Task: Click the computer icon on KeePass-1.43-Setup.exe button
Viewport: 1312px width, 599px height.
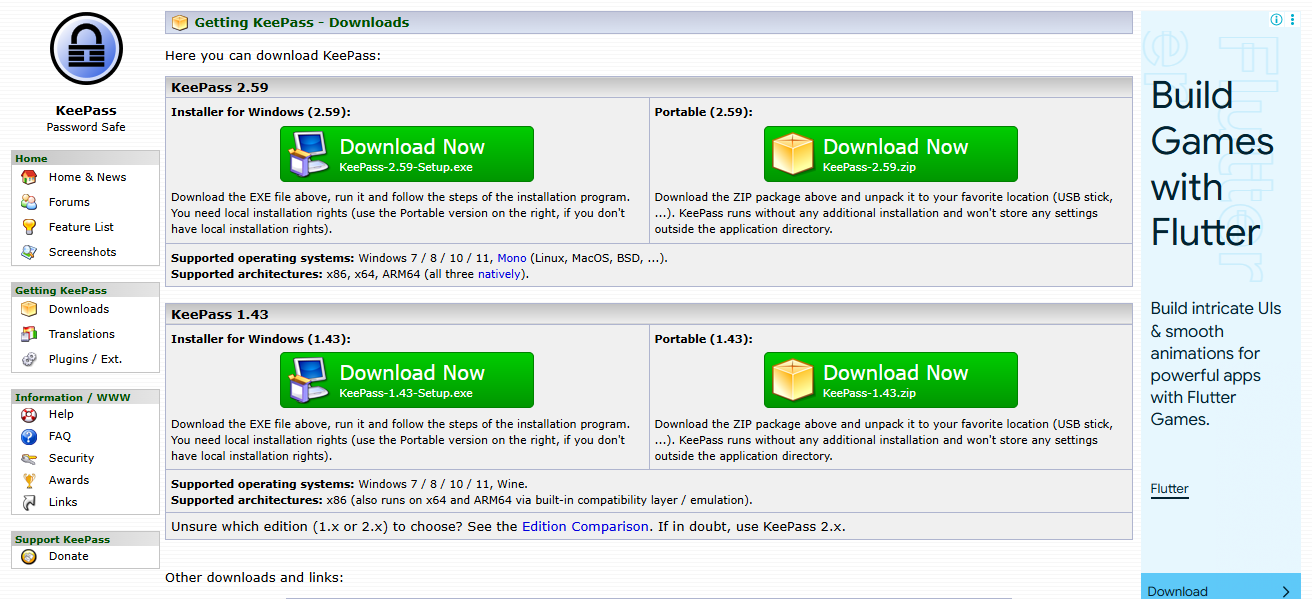Action: click(x=309, y=381)
